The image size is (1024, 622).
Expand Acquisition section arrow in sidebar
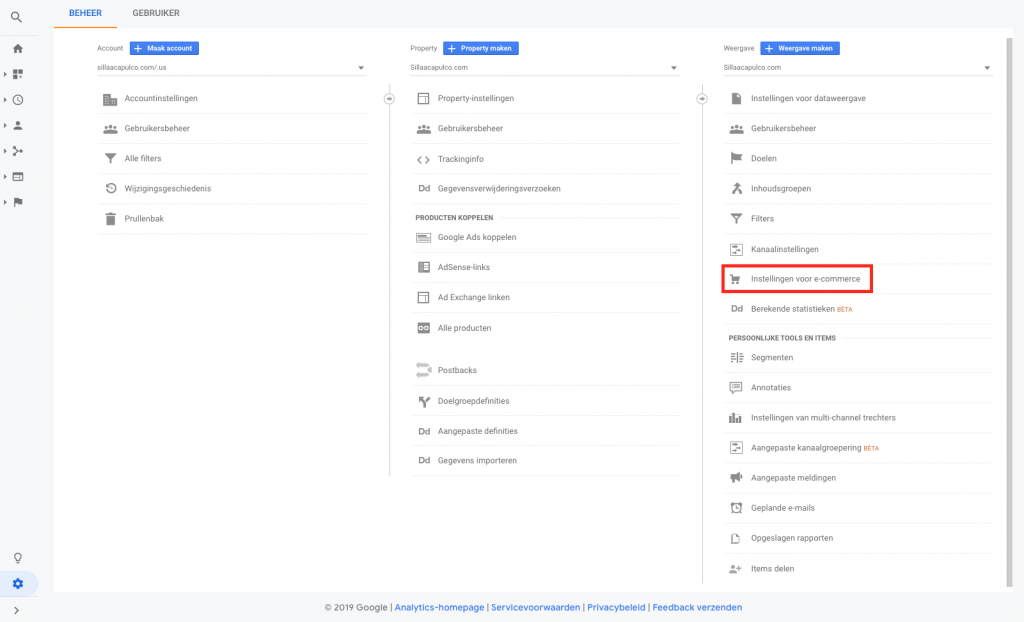(5, 151)
